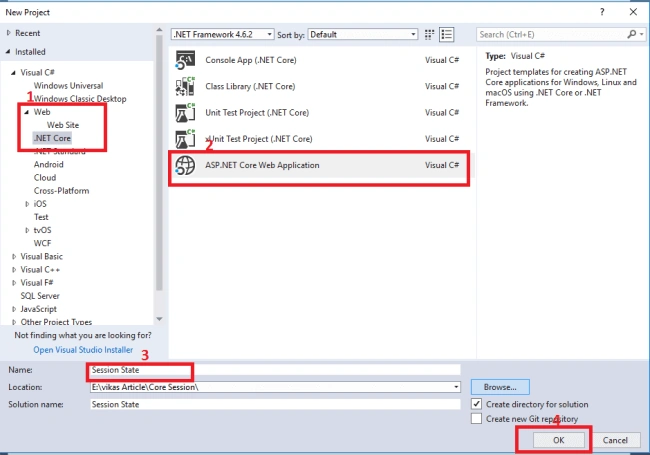
Task: Open the Location path dropdown arrow
Action: coord(456,387)
